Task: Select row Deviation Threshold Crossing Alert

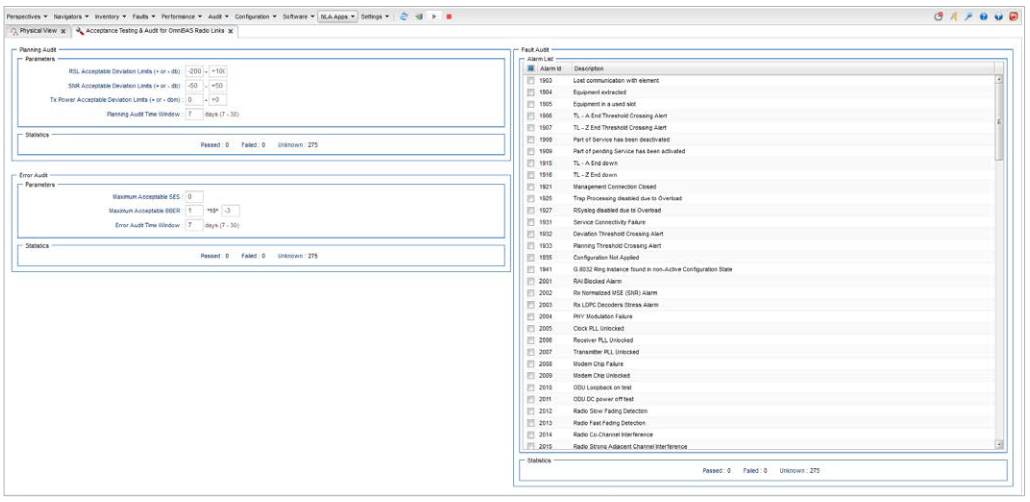Action: tap(760, 234)
